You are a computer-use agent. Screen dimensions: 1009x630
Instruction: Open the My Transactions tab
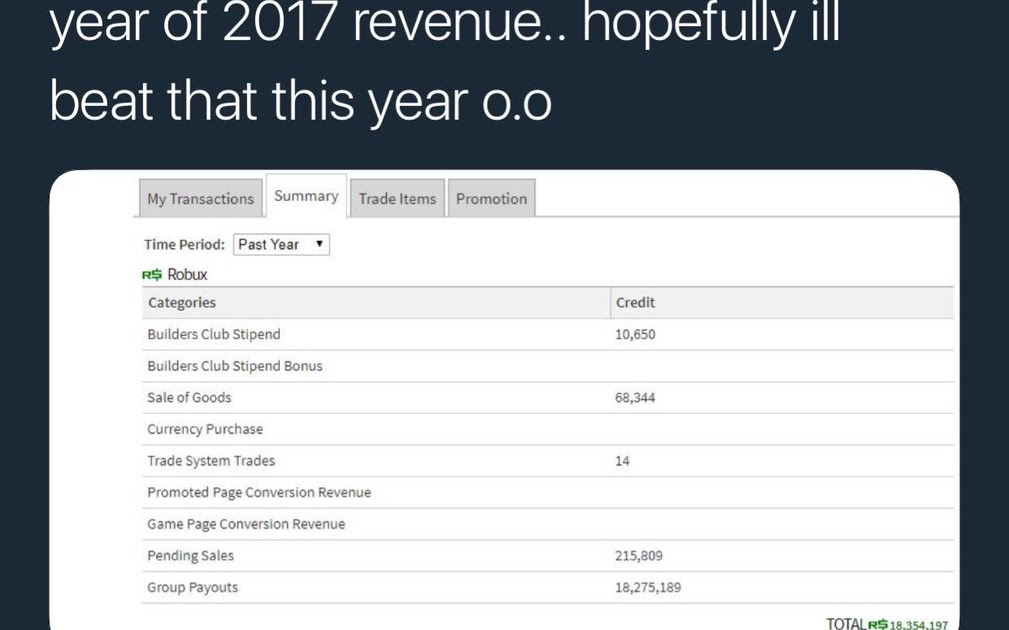[x=200, y=198]
